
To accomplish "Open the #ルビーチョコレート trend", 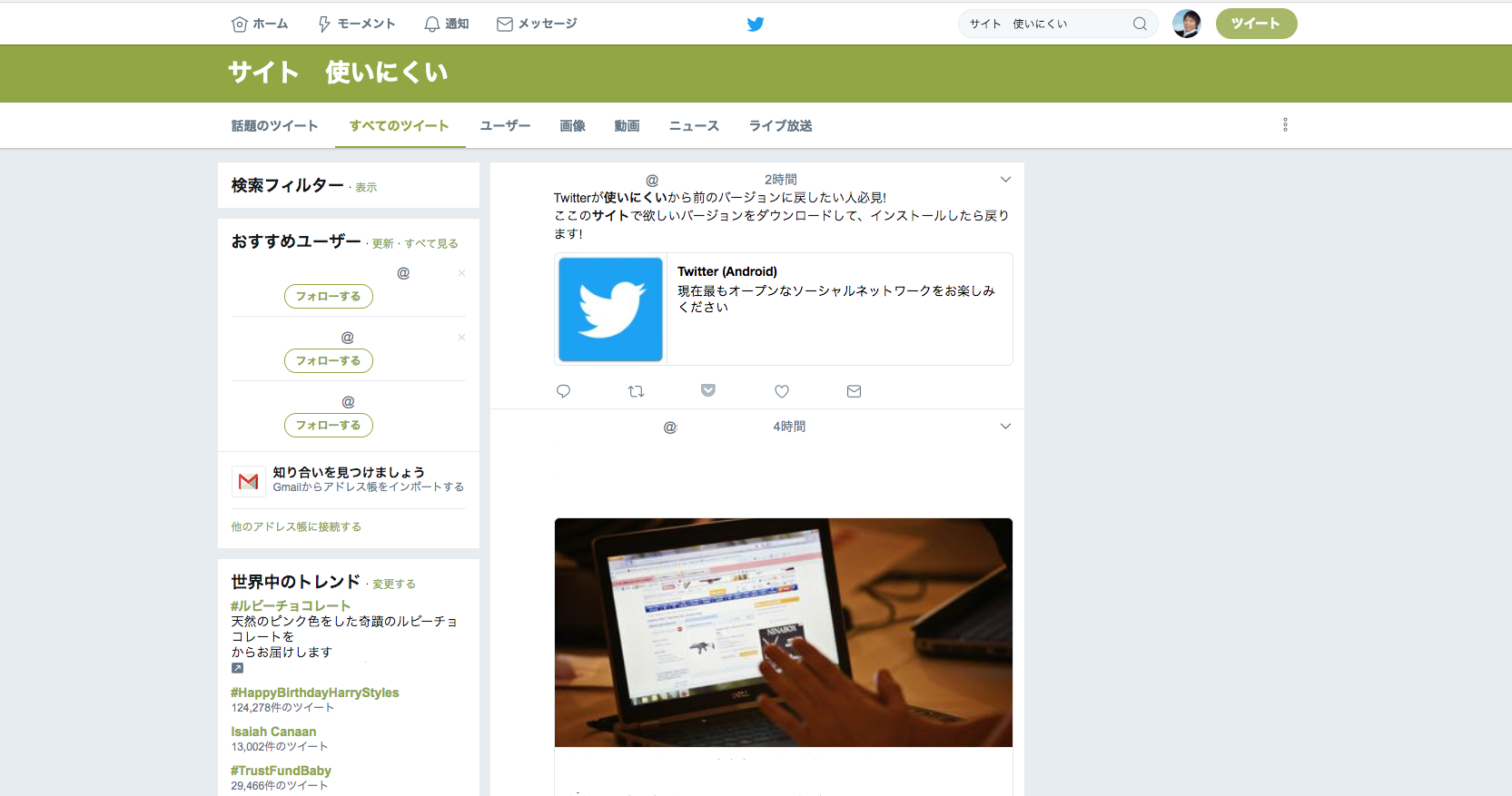I will [291, 605].
